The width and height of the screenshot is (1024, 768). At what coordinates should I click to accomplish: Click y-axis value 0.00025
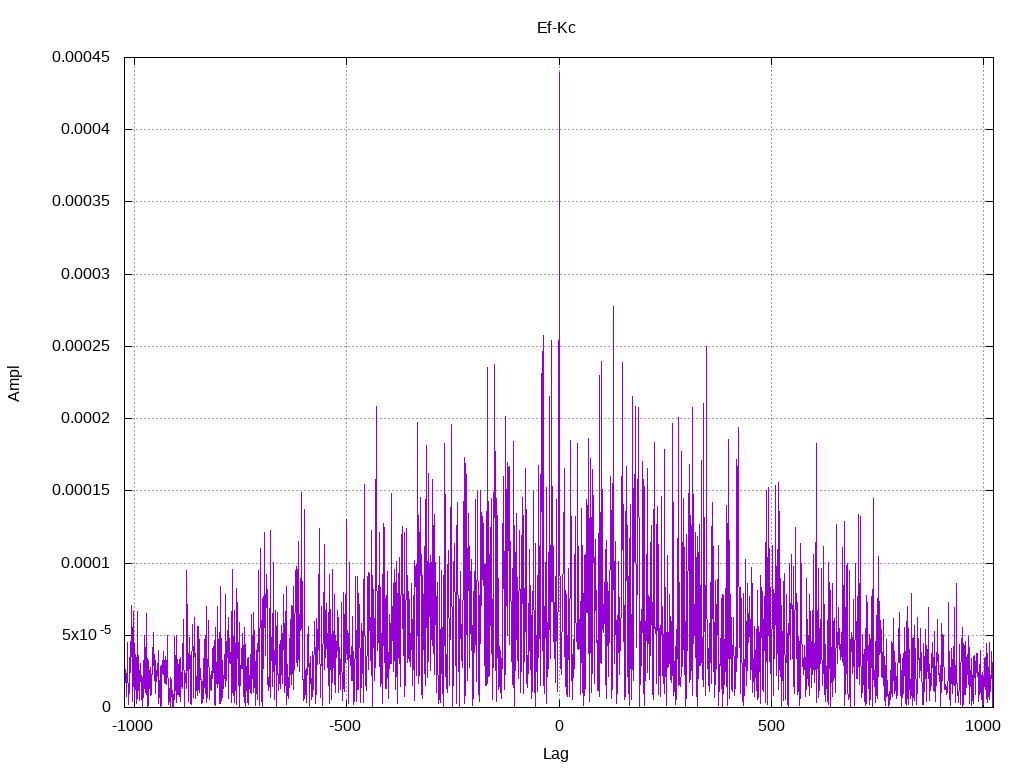[81, 346]
